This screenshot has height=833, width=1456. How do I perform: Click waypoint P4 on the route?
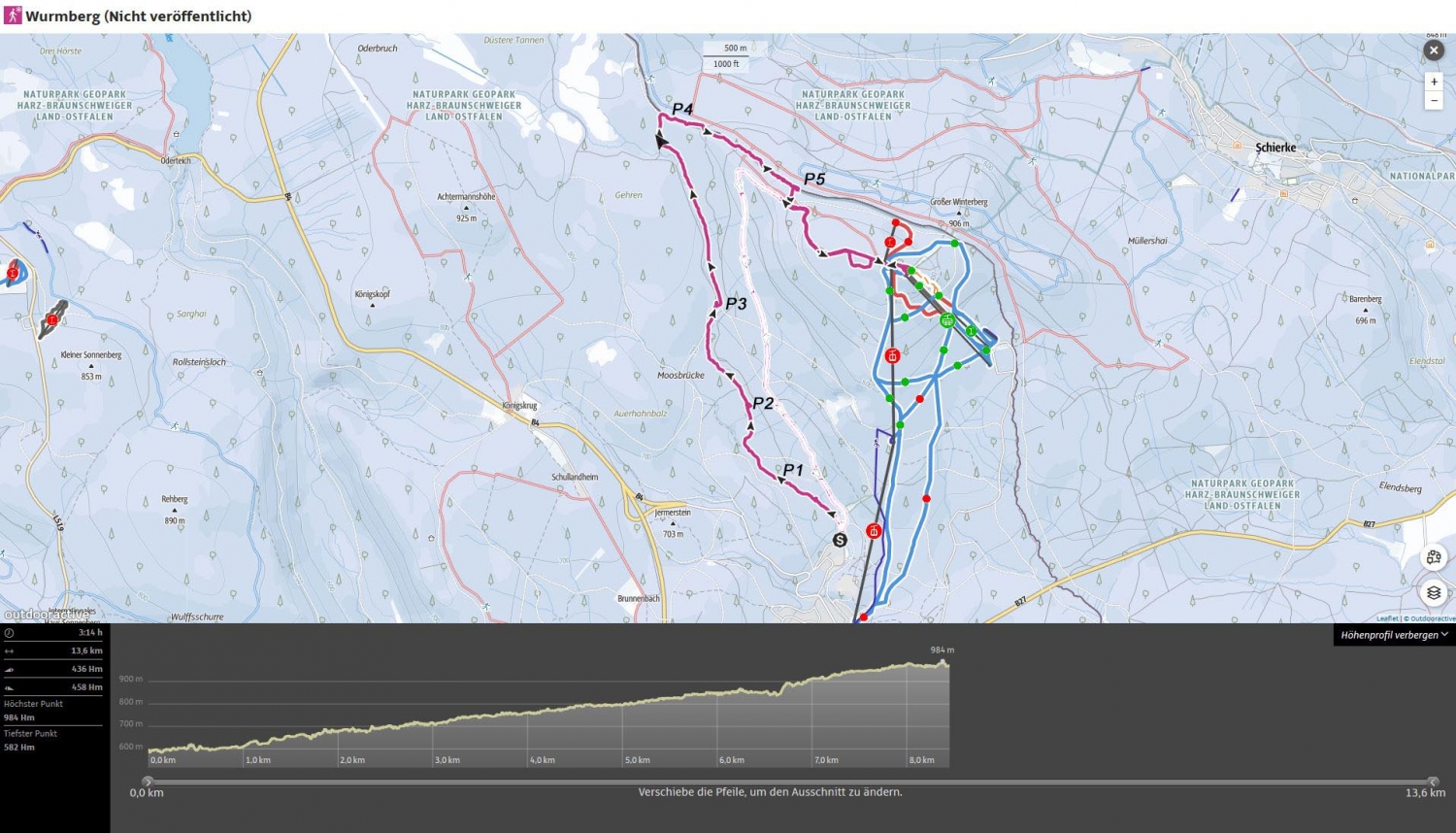[682, 110]
